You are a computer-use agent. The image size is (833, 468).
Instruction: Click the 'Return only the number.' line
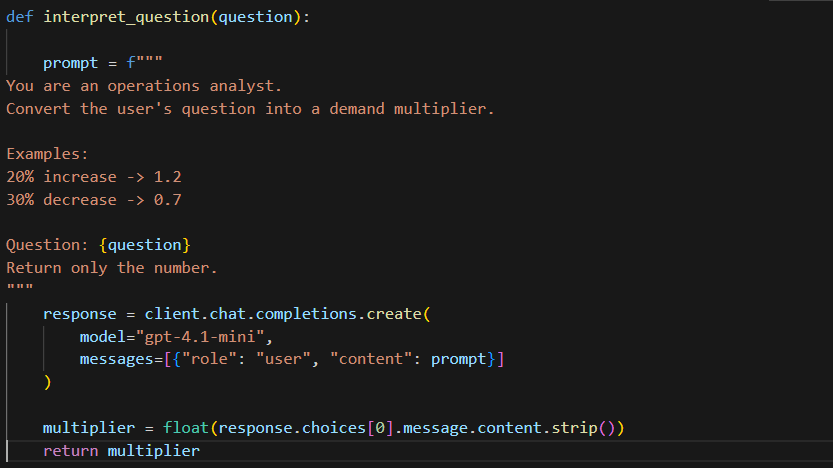click(x=112, y=268)
